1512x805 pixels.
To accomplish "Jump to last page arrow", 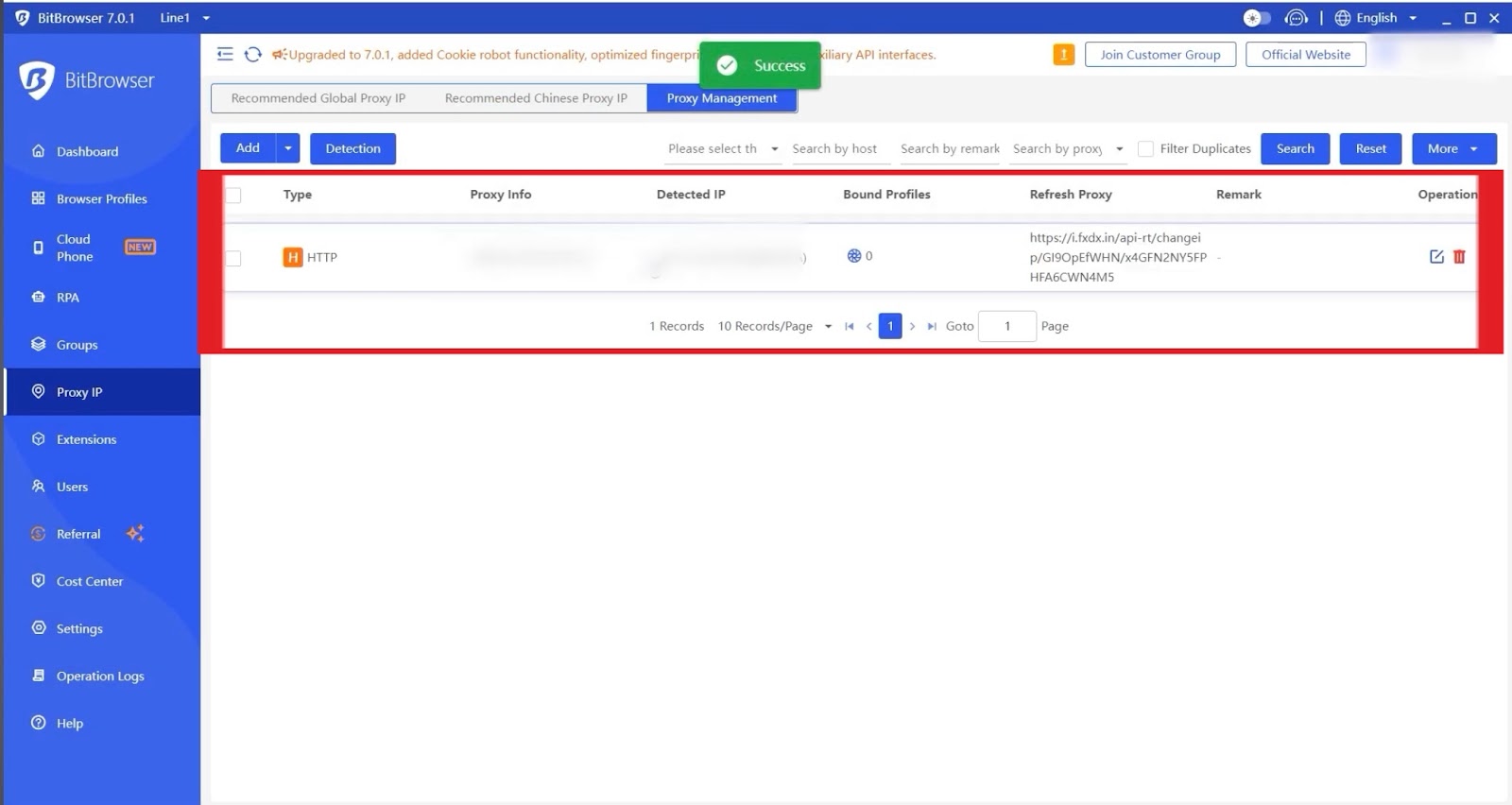I will pos(932,326).
